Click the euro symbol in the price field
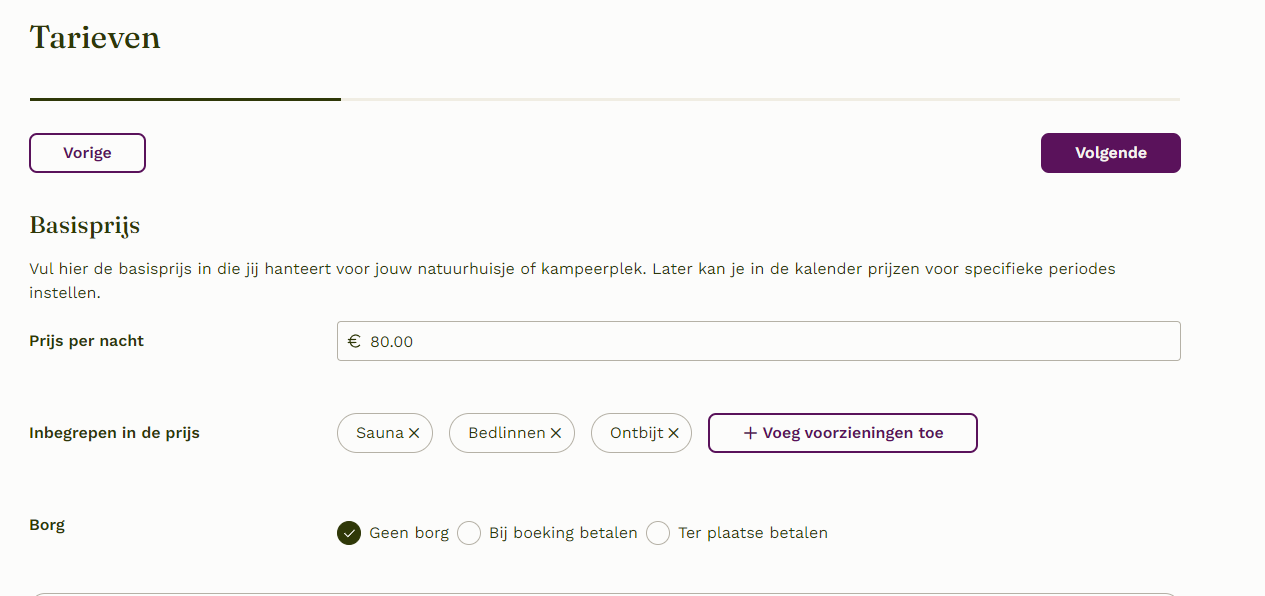Screen dimensions: 1265x596 tap(354, 341)
